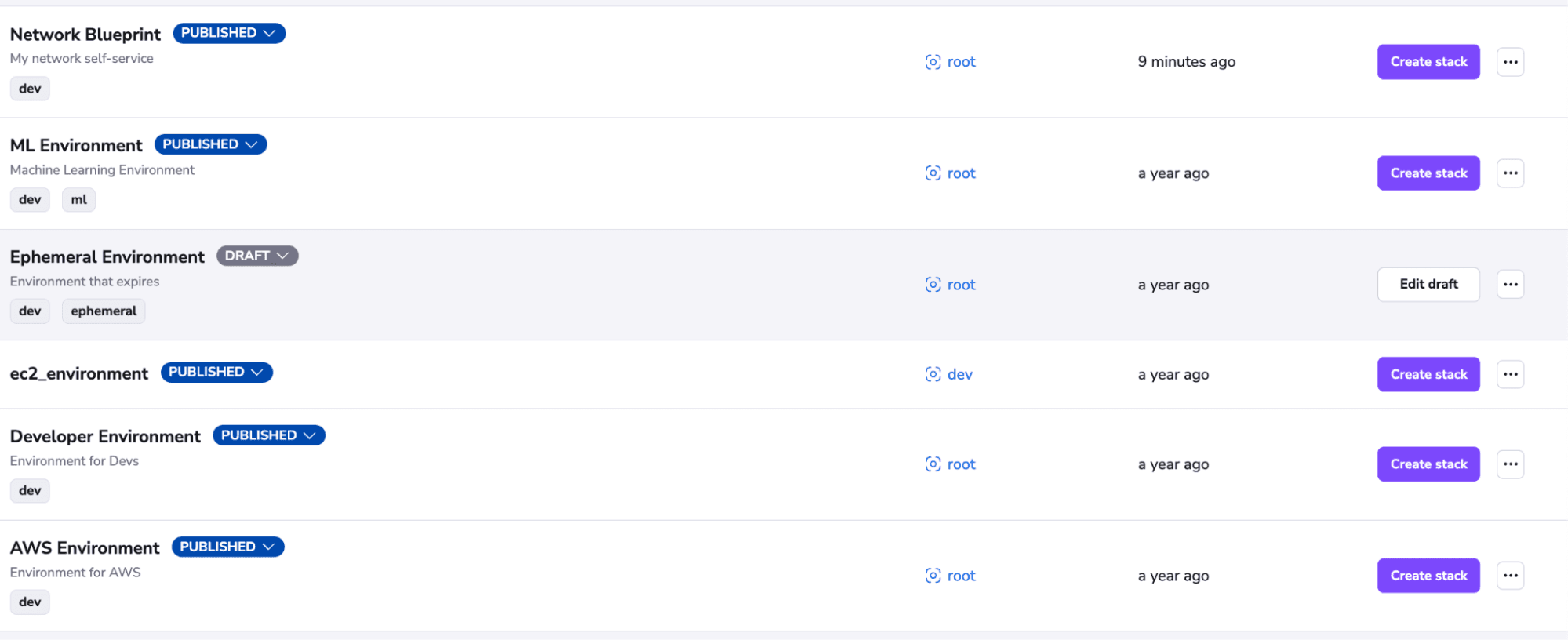Open the ellipsis menu for ec2_environment
Screen dimensions: 1568x640
pos(1510,374)
